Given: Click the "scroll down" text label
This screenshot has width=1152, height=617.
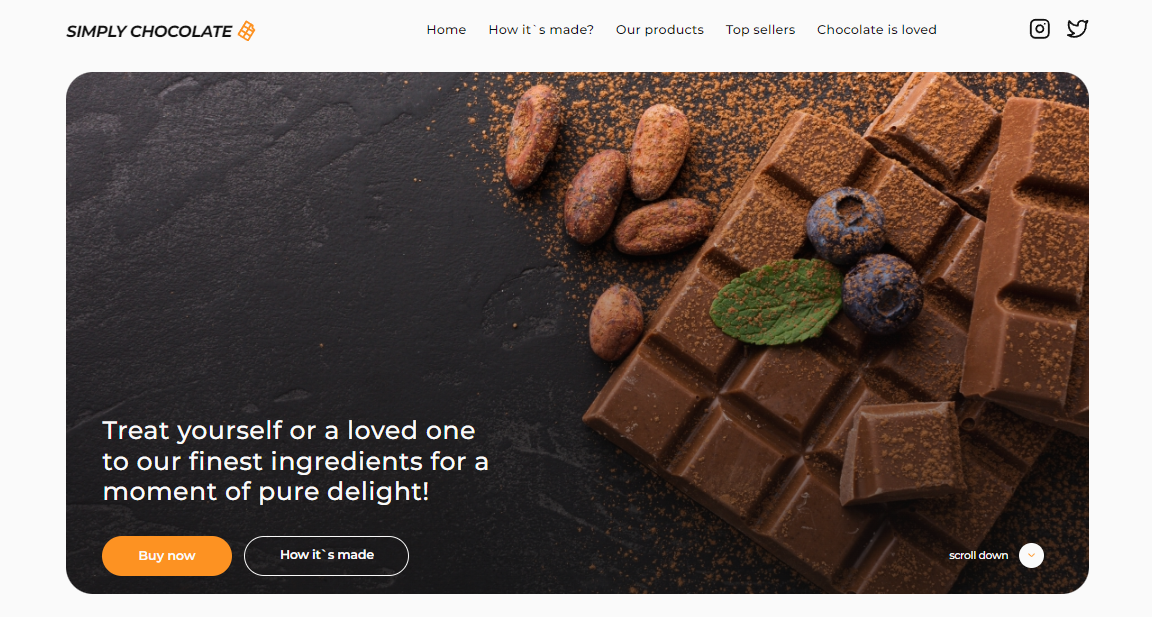Looking at the screenshot, I should (x=978, y=555).
